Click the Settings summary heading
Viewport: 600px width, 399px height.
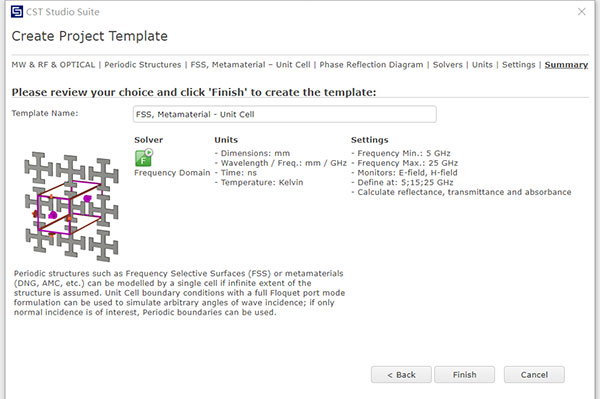(x=370, y=140)
